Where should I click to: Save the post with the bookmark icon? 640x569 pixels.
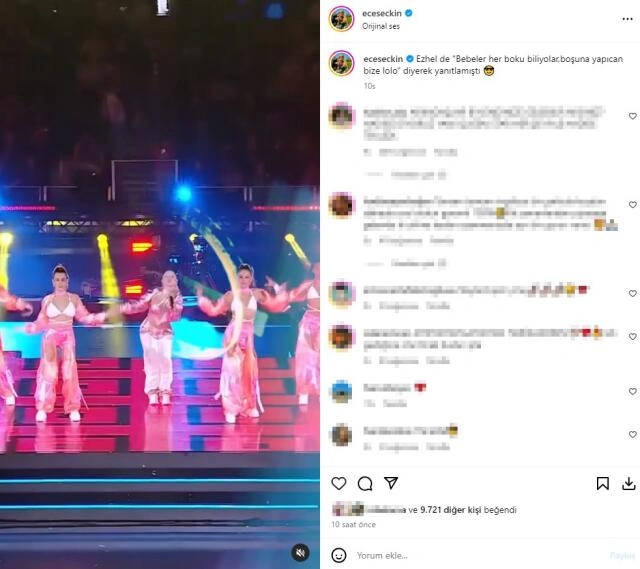pos(602,483)
